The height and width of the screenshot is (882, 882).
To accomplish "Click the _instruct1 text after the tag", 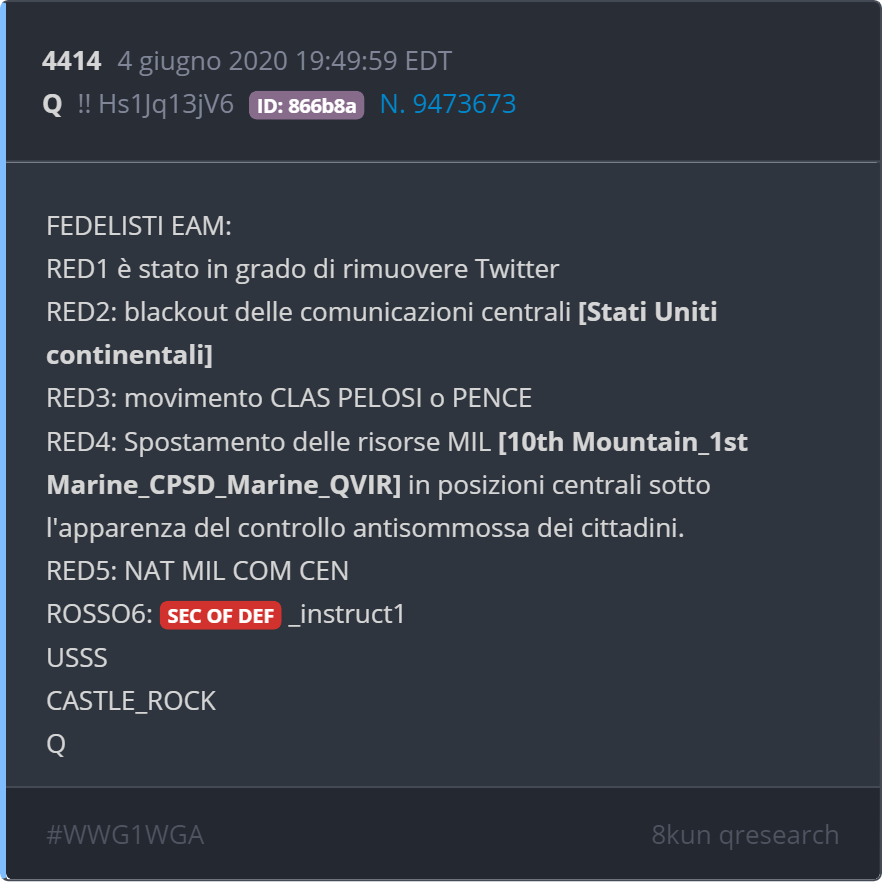I will tap(346, 615).
